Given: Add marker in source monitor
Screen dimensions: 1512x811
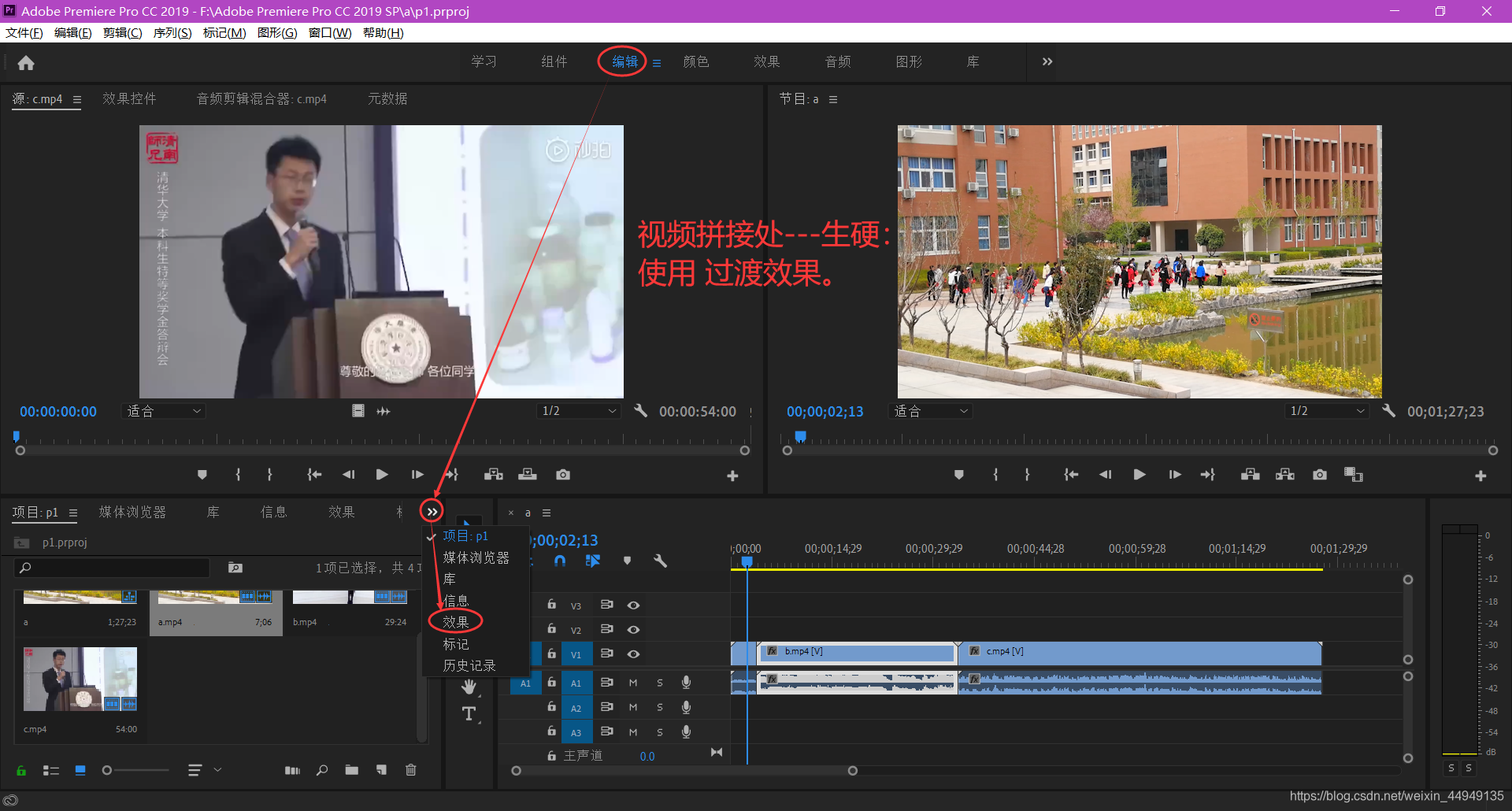Looking at the screenshot, I should [202, 475].
